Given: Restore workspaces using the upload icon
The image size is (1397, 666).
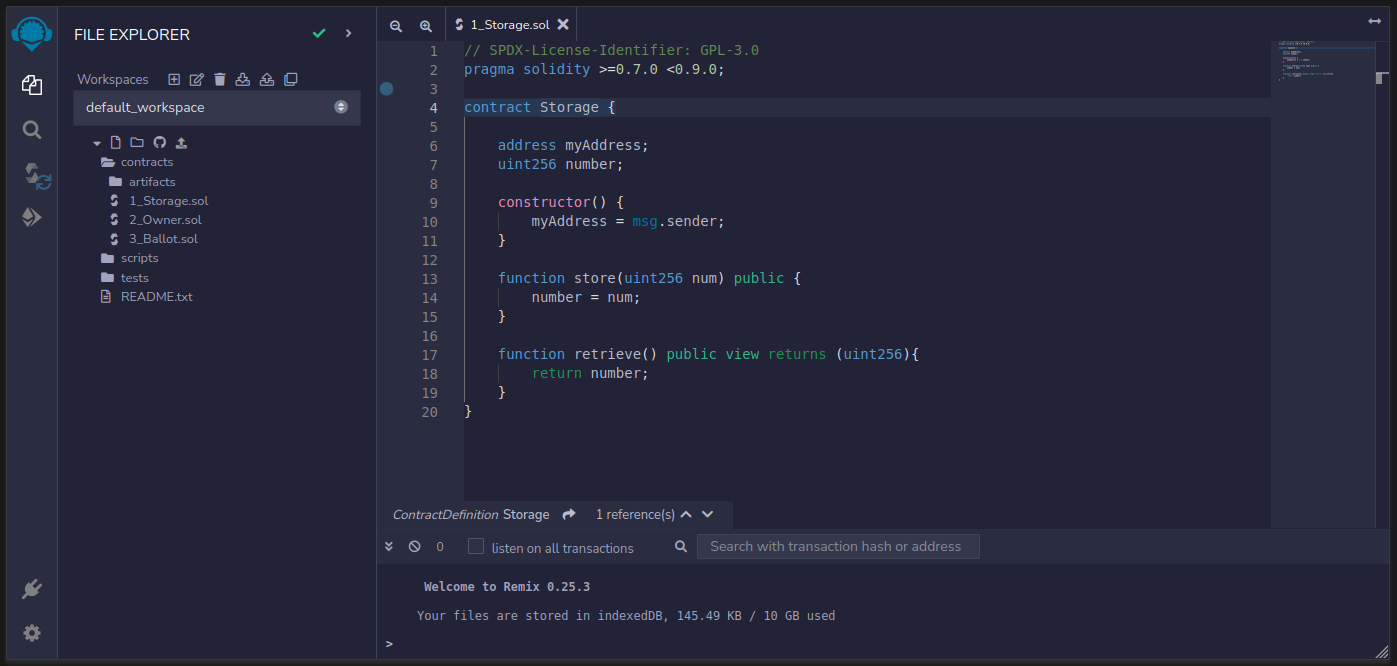Looking at the screenshot, I should click(x=267, y=79).
